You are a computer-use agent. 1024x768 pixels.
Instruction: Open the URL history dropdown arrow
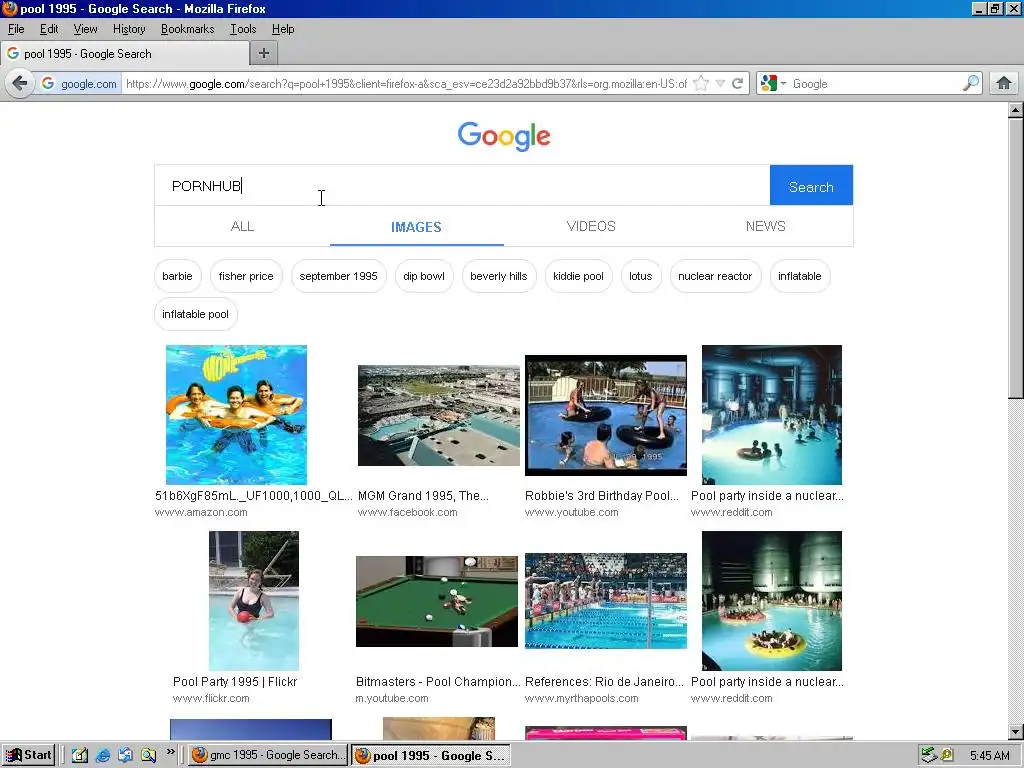(720, 84)
